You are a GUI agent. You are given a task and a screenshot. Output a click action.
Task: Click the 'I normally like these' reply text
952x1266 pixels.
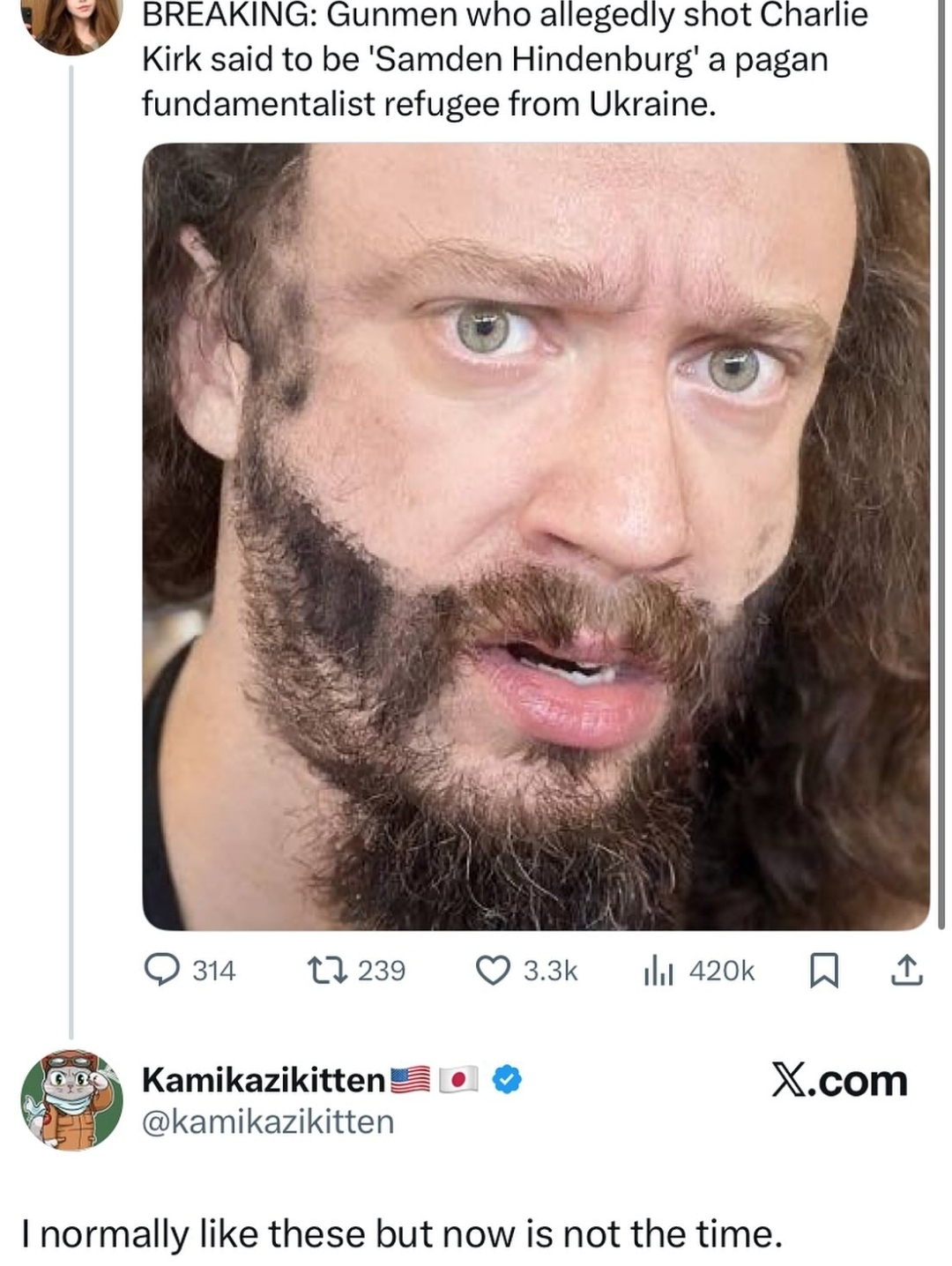(402, 1233)
